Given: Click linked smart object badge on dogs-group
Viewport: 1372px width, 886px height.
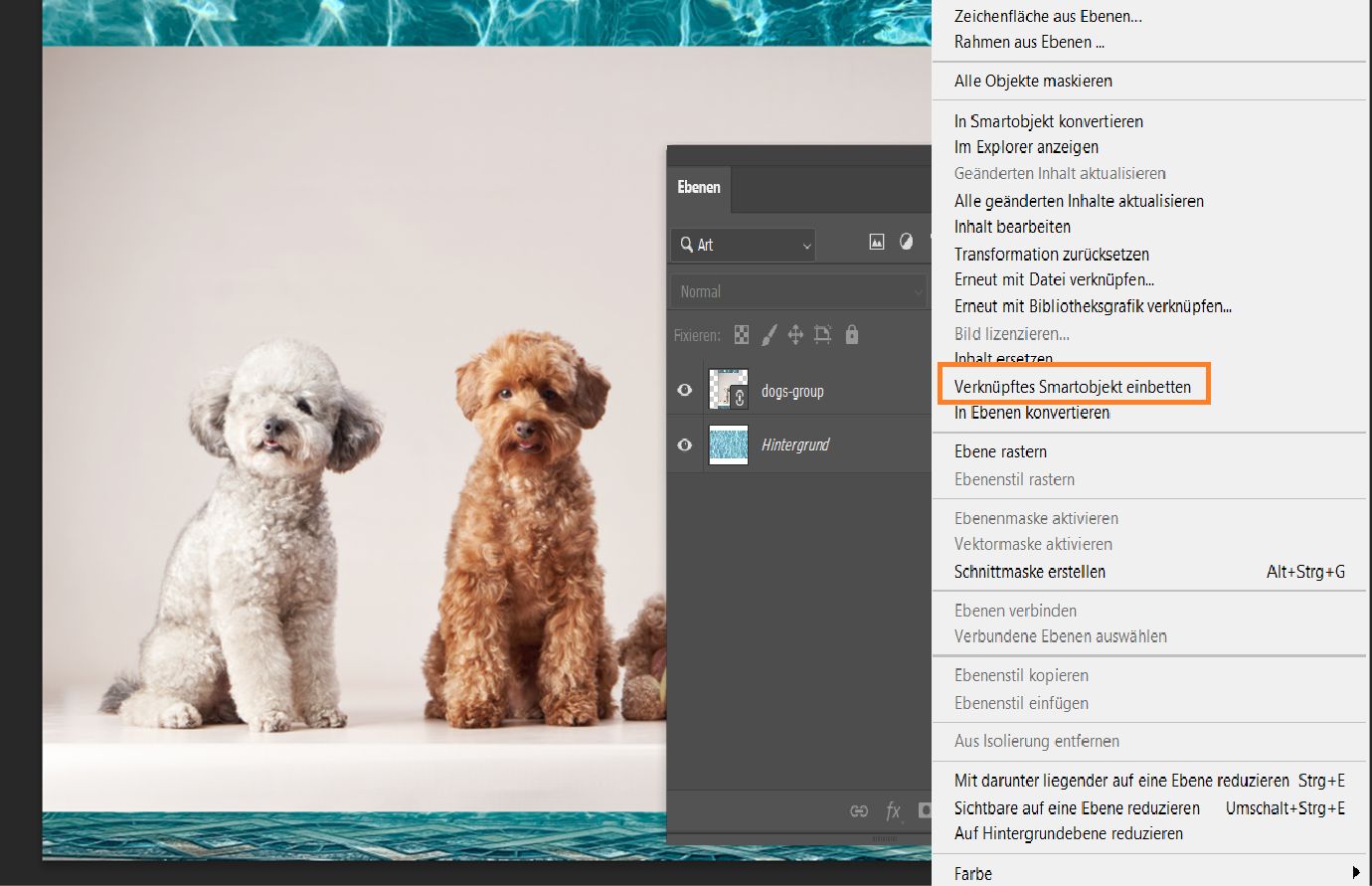Looking at the screenshot, I should (739, 398).
